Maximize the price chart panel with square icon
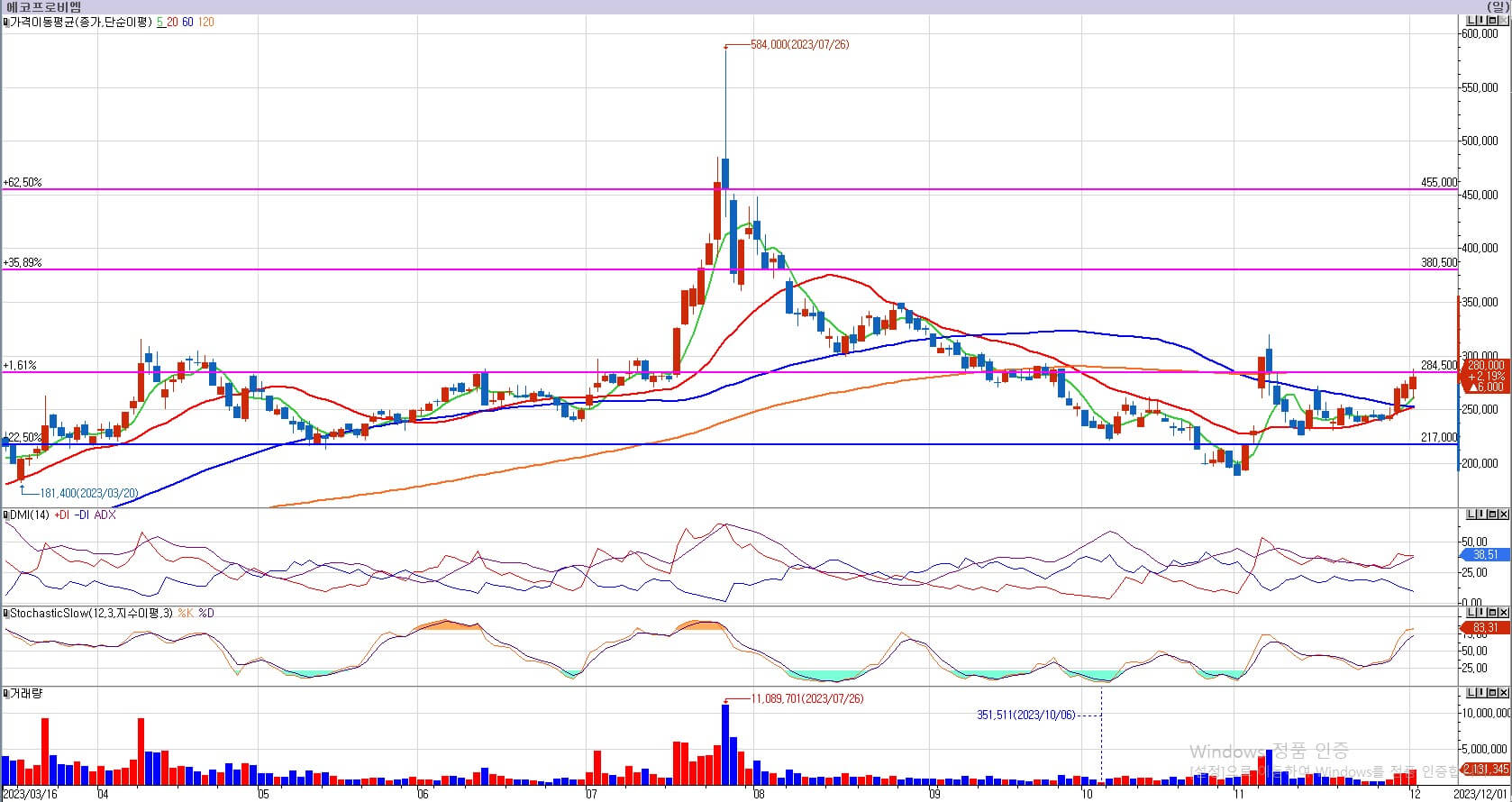 (1491, 21)
